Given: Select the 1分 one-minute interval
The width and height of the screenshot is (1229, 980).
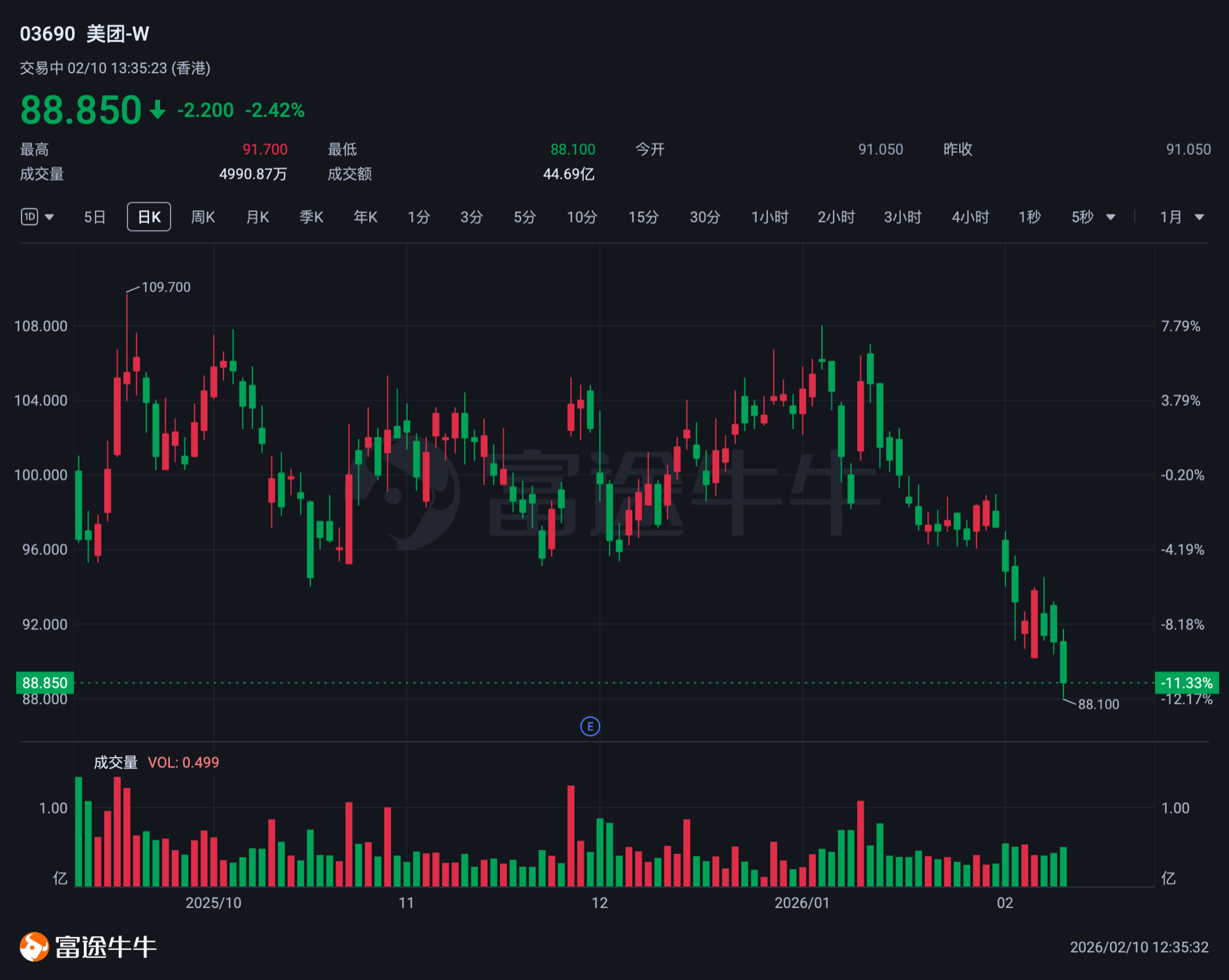Looking at the screenshot, I should tap(418, 217).
